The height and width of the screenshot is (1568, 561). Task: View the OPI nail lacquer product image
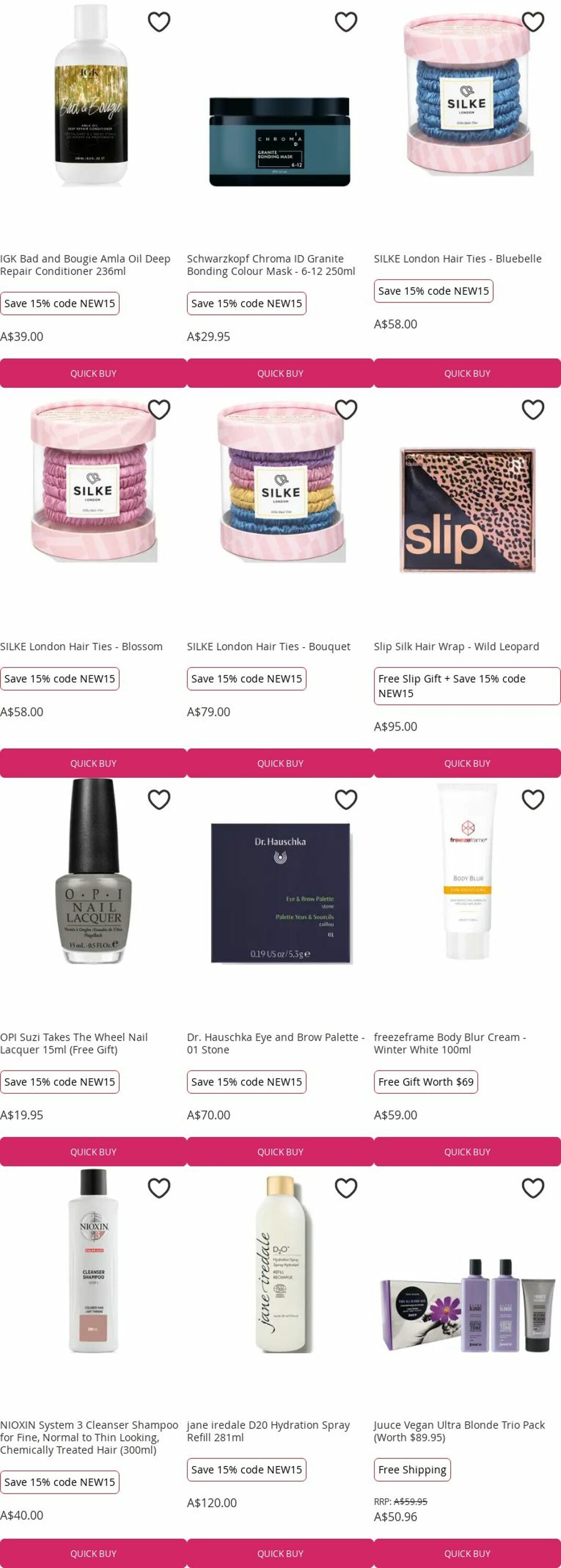coord(93,871)
